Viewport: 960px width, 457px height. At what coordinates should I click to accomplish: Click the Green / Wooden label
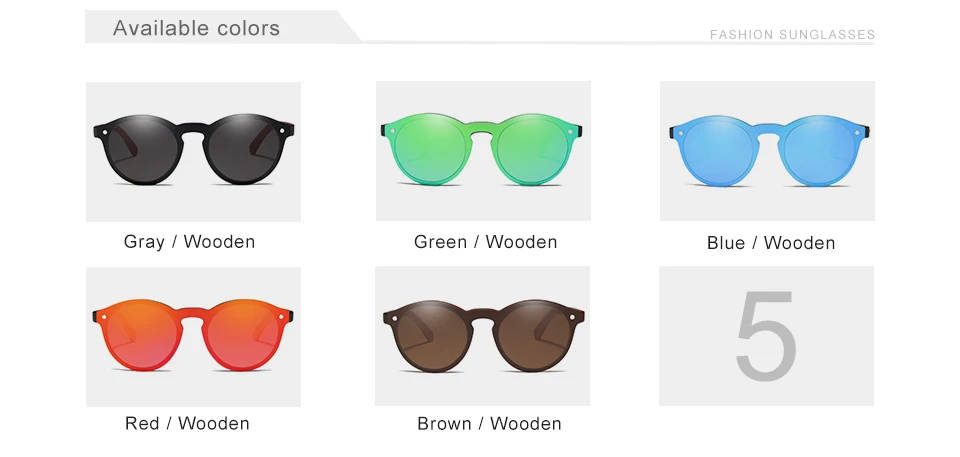[486, 242]
